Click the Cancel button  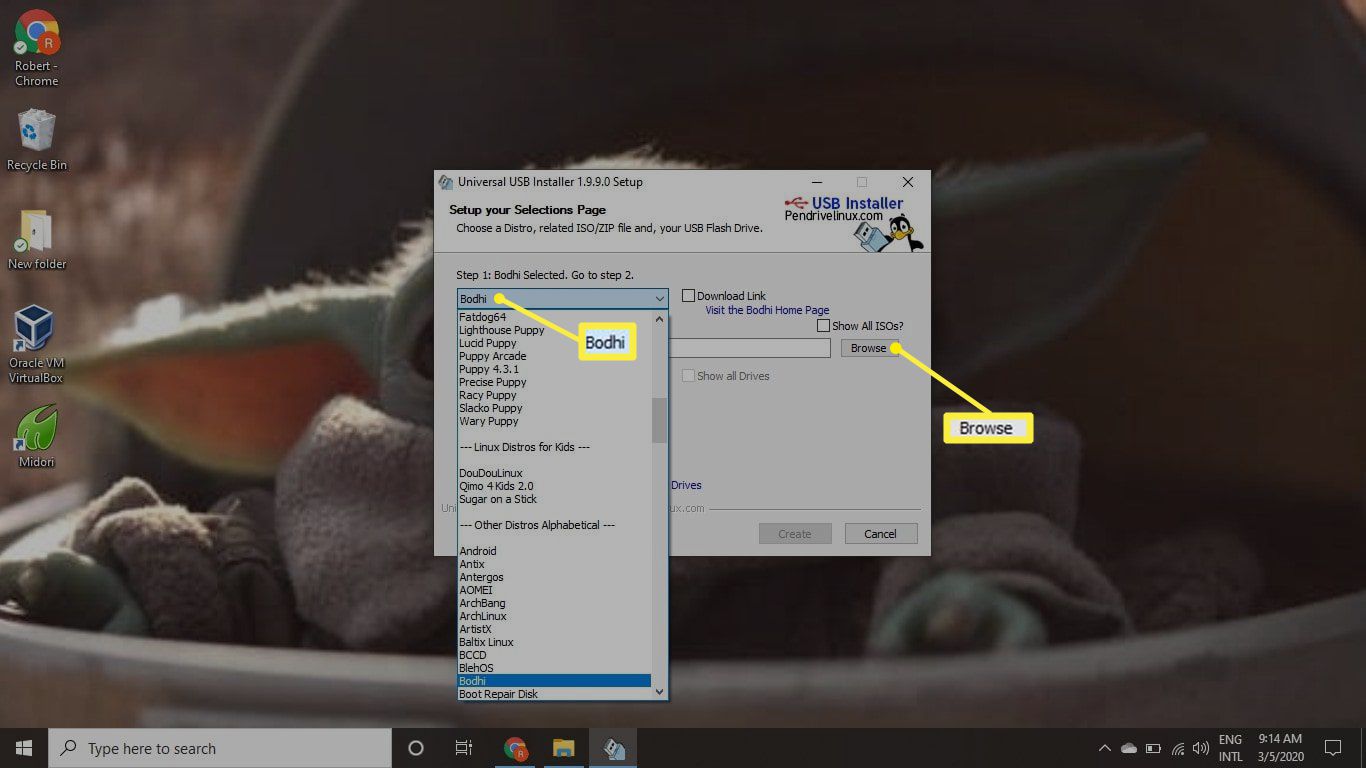(x=881, y=533)
